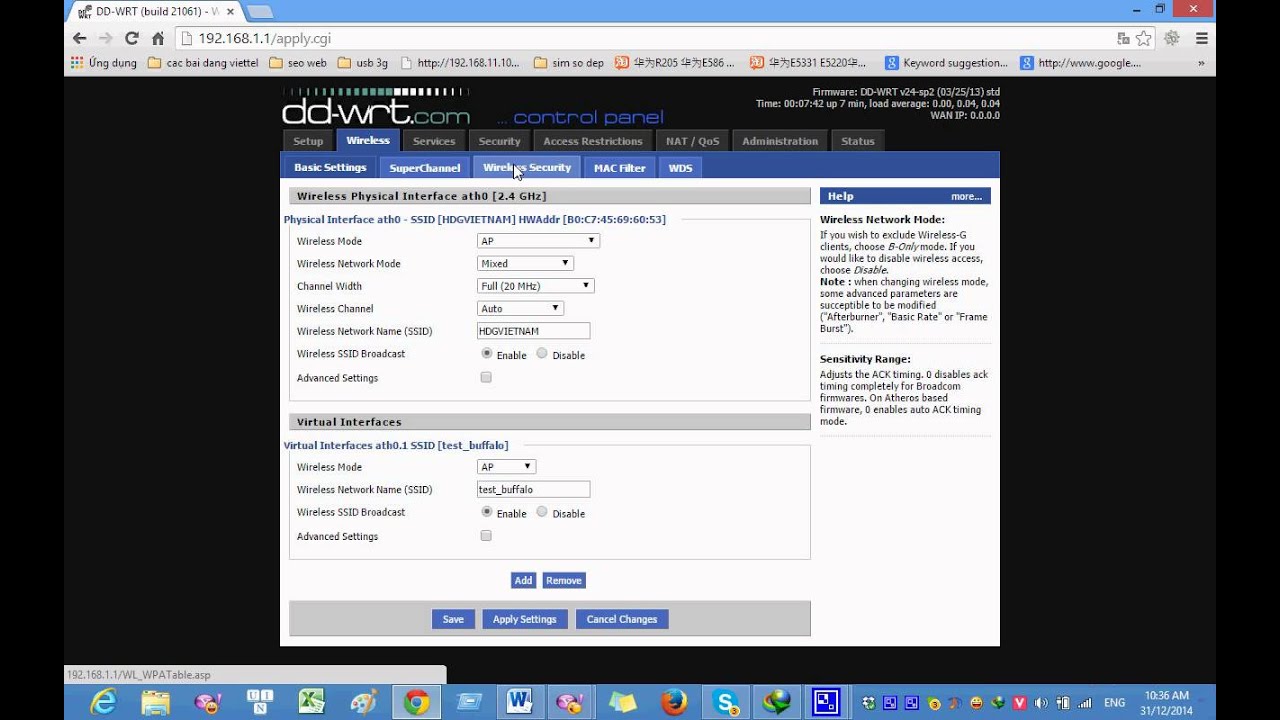
Task: Click the HDGVIETNAM SSID input field
Action: (x=534, y=331)
